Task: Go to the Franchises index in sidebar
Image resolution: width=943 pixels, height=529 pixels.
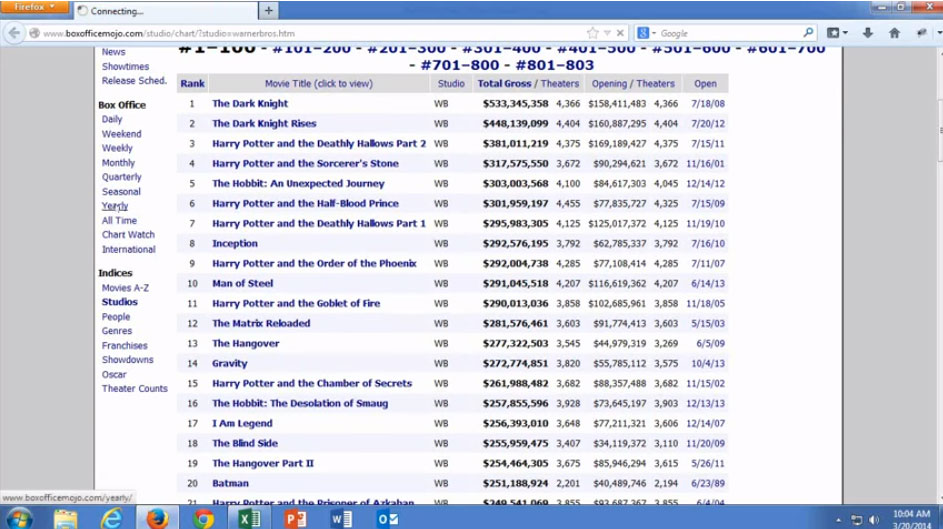Action: [x=124, y=345]
